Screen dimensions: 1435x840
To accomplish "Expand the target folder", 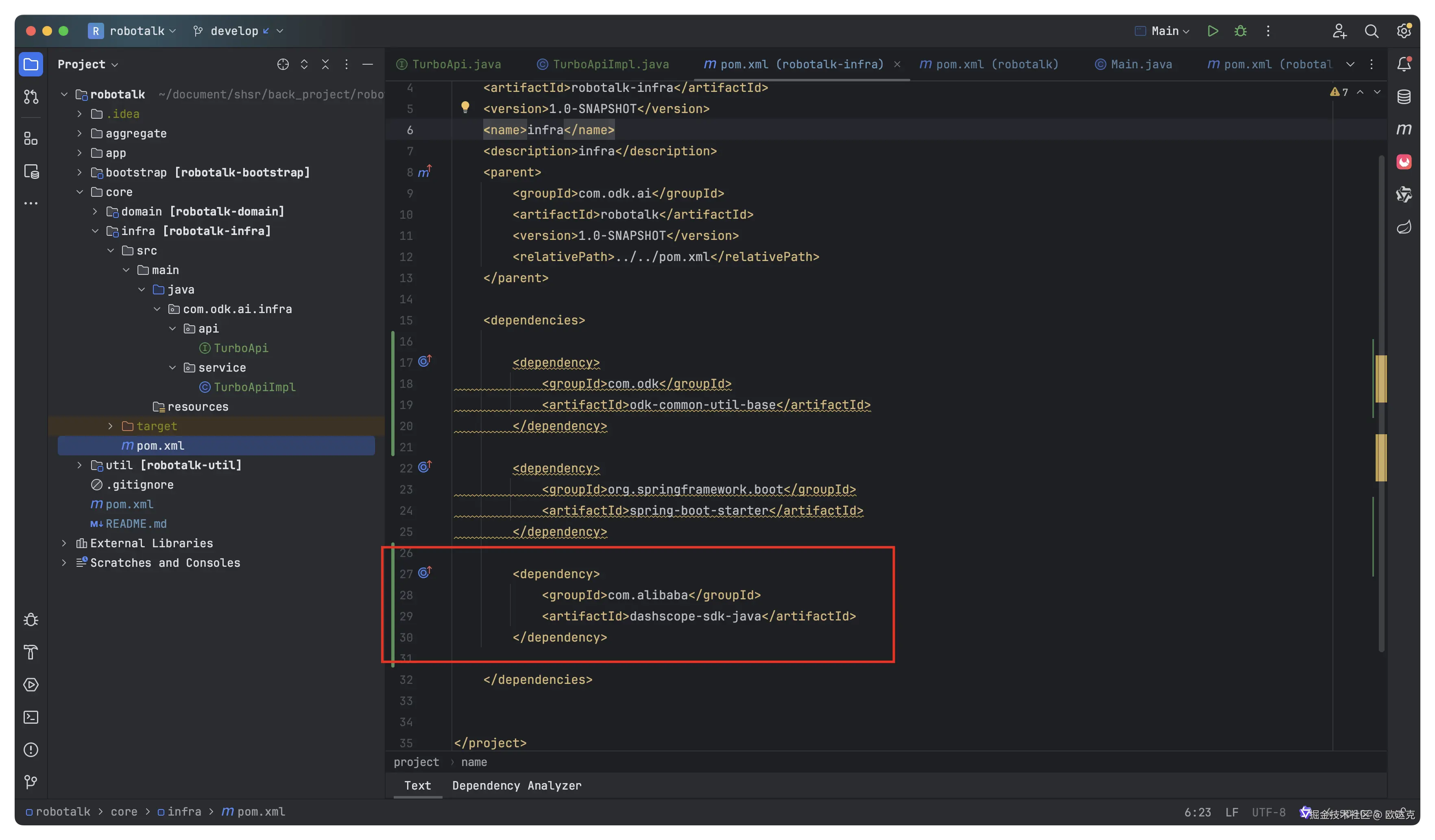I will (111, 426).
